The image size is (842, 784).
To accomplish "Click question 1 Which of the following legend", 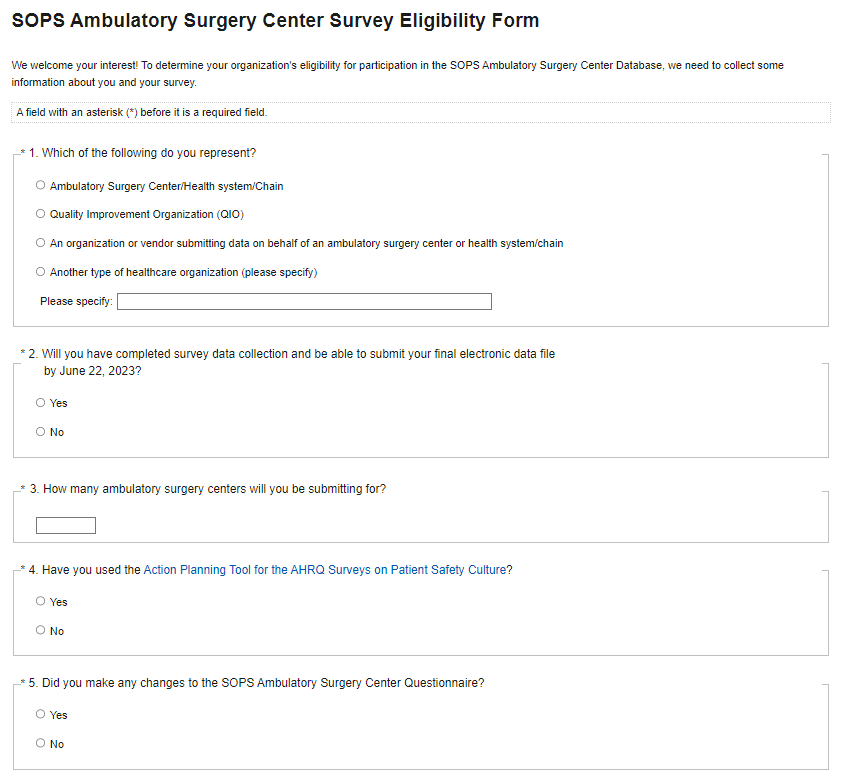I will click(140, 153).
